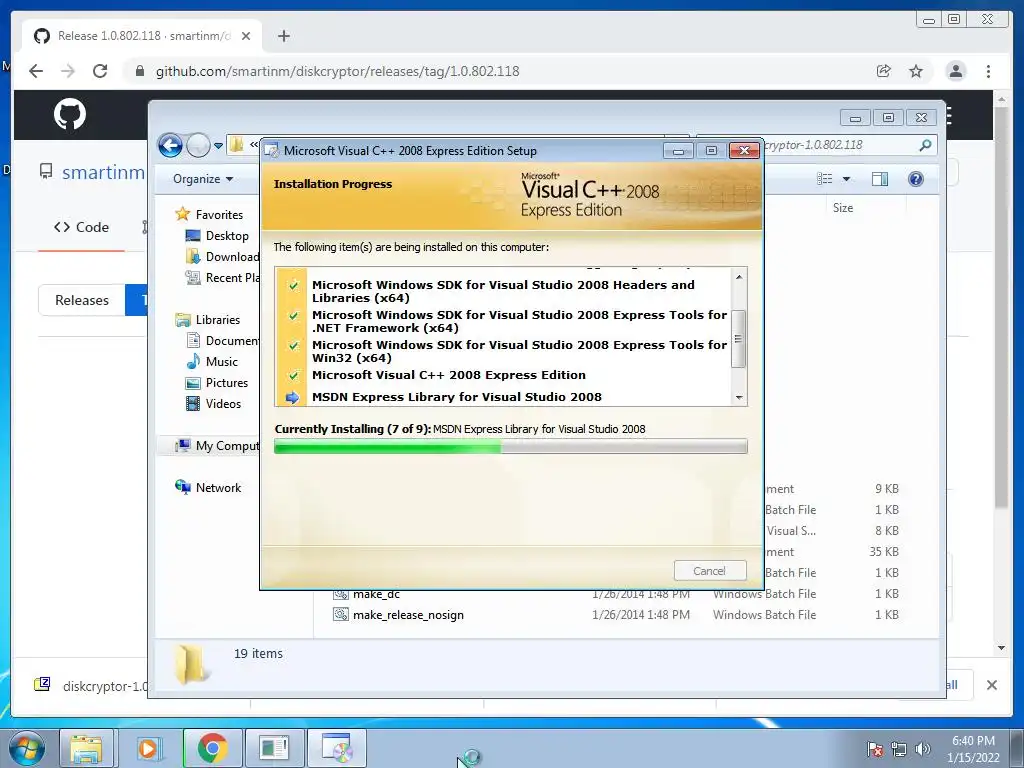Click the back arrow in Explorer window
The width and height of the screenshot is (1024, 768).
pos(170,145)
